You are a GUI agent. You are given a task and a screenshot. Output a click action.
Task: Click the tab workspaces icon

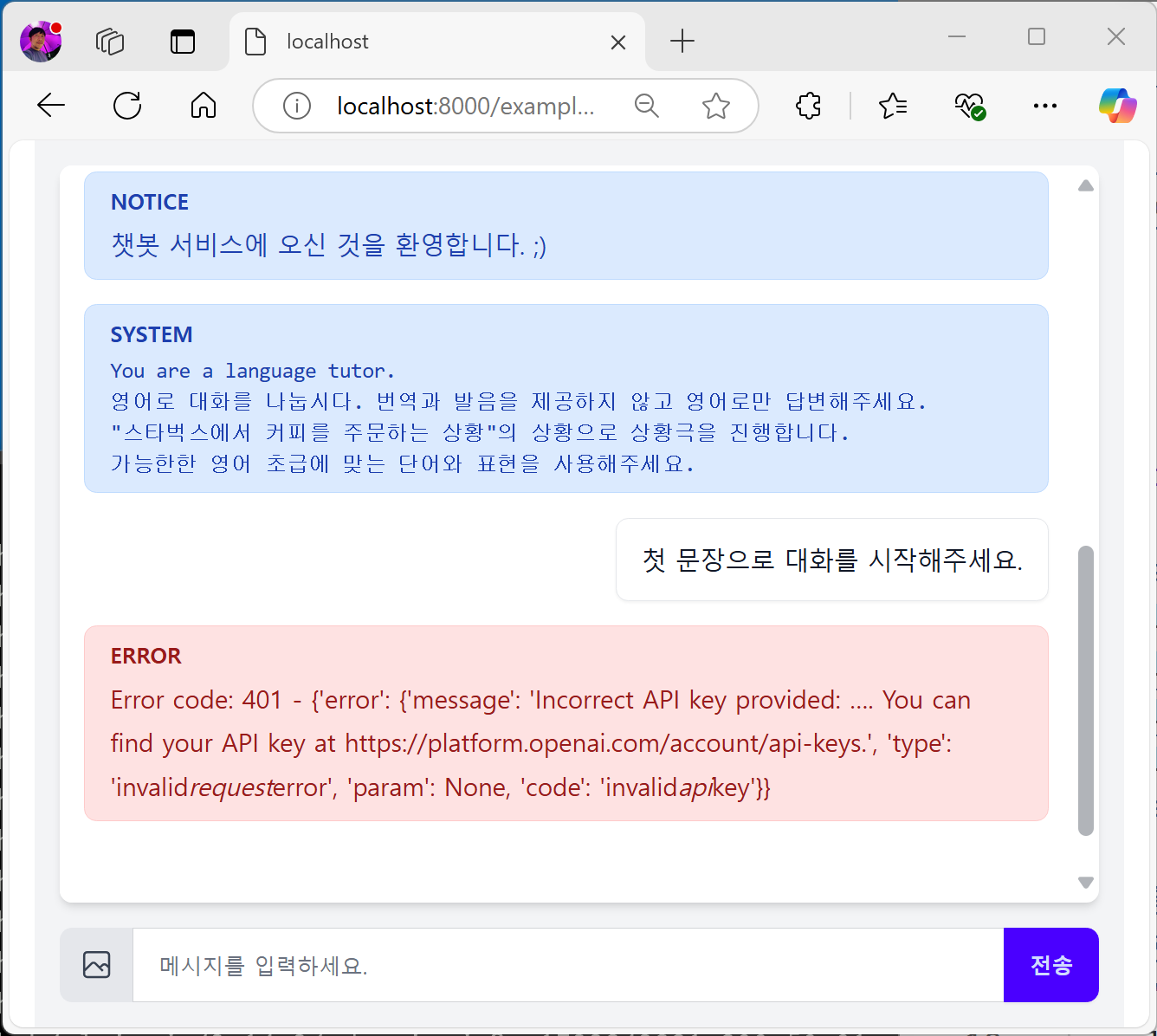[110, 41]
